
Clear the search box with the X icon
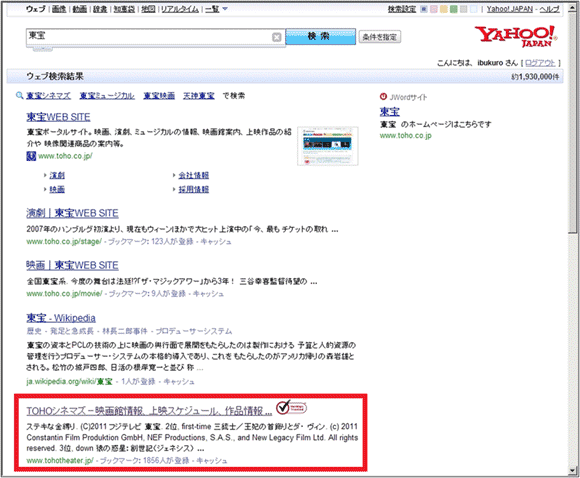coord(276,37)
